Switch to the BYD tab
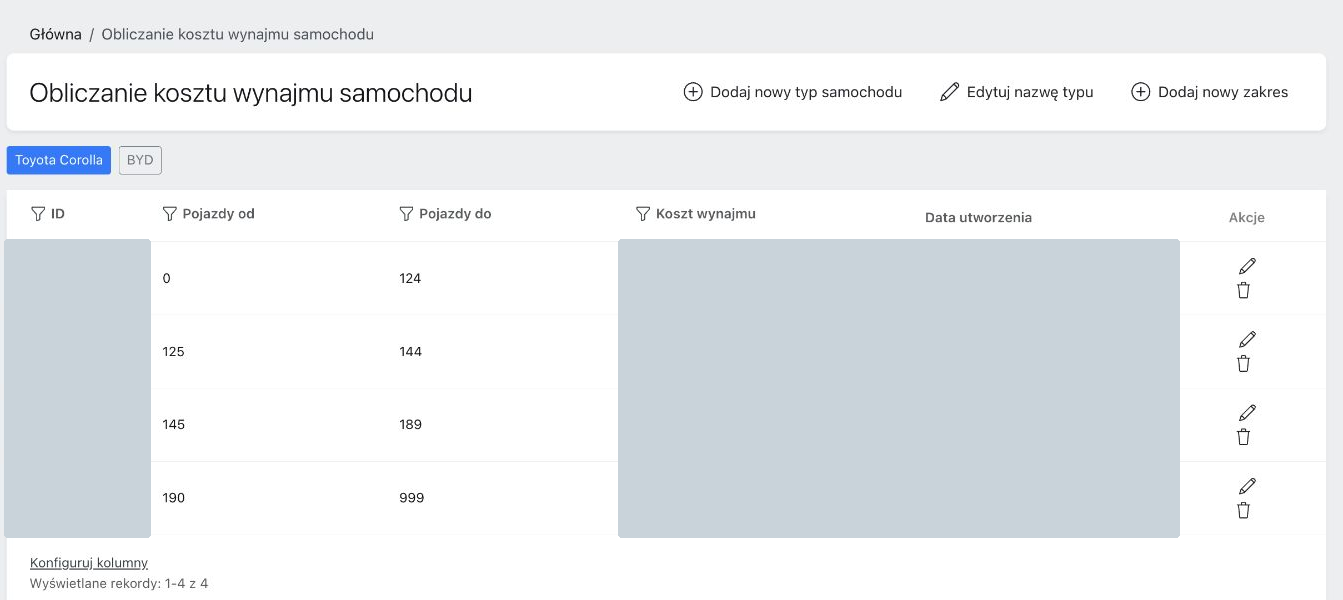 click(x=140, y=160)
